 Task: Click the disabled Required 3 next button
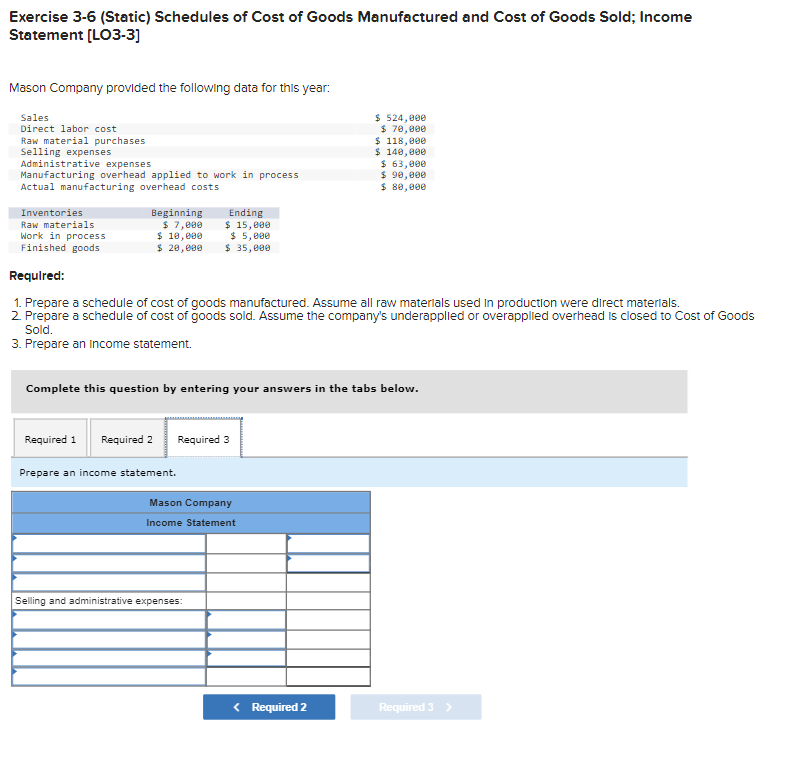[416, 707]
